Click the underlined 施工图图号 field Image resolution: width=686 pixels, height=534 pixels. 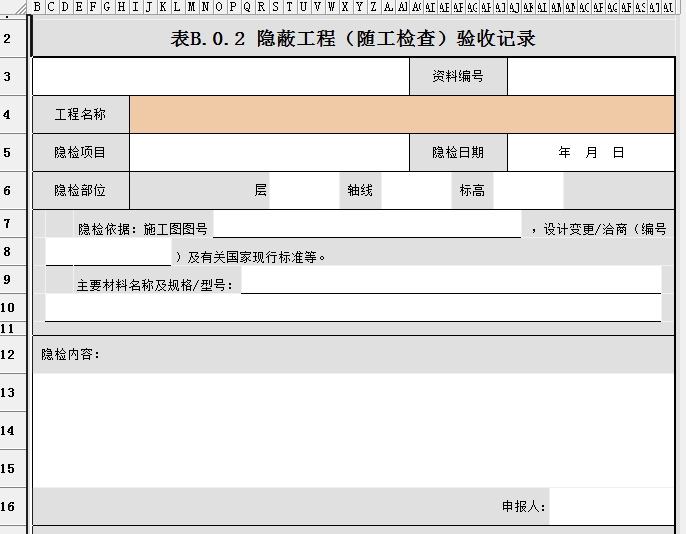pos(366,227)
